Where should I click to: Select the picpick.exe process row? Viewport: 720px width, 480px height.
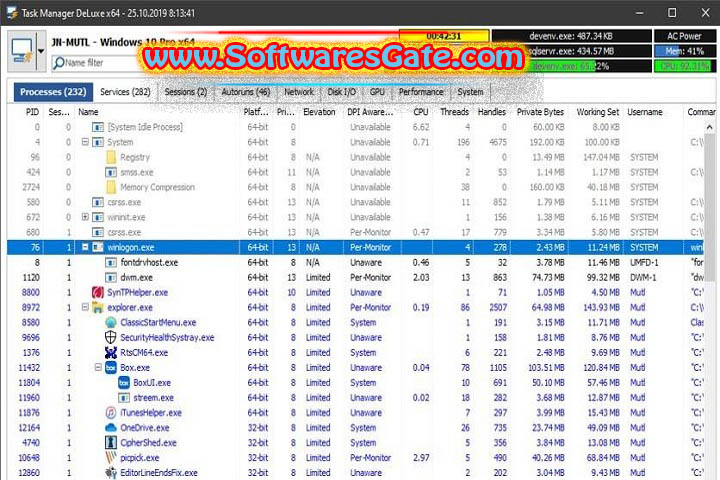pyautogui.click(x=356, y=457)
